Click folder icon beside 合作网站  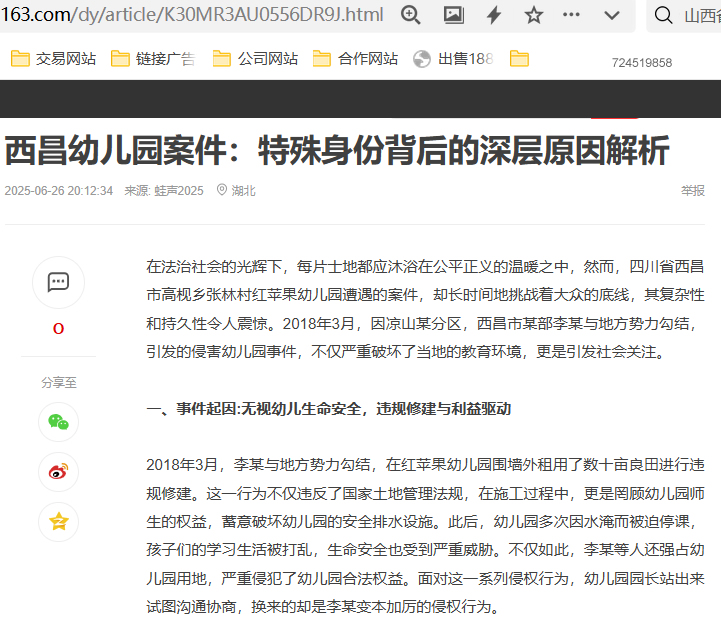(322, 59)
